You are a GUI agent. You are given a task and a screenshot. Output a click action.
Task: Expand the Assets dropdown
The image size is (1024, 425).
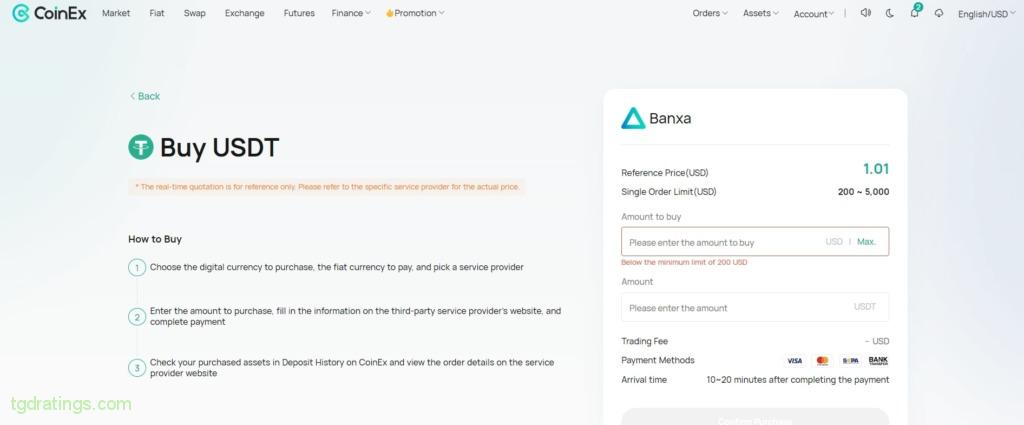pyautogui.click(x=760, y=13)
